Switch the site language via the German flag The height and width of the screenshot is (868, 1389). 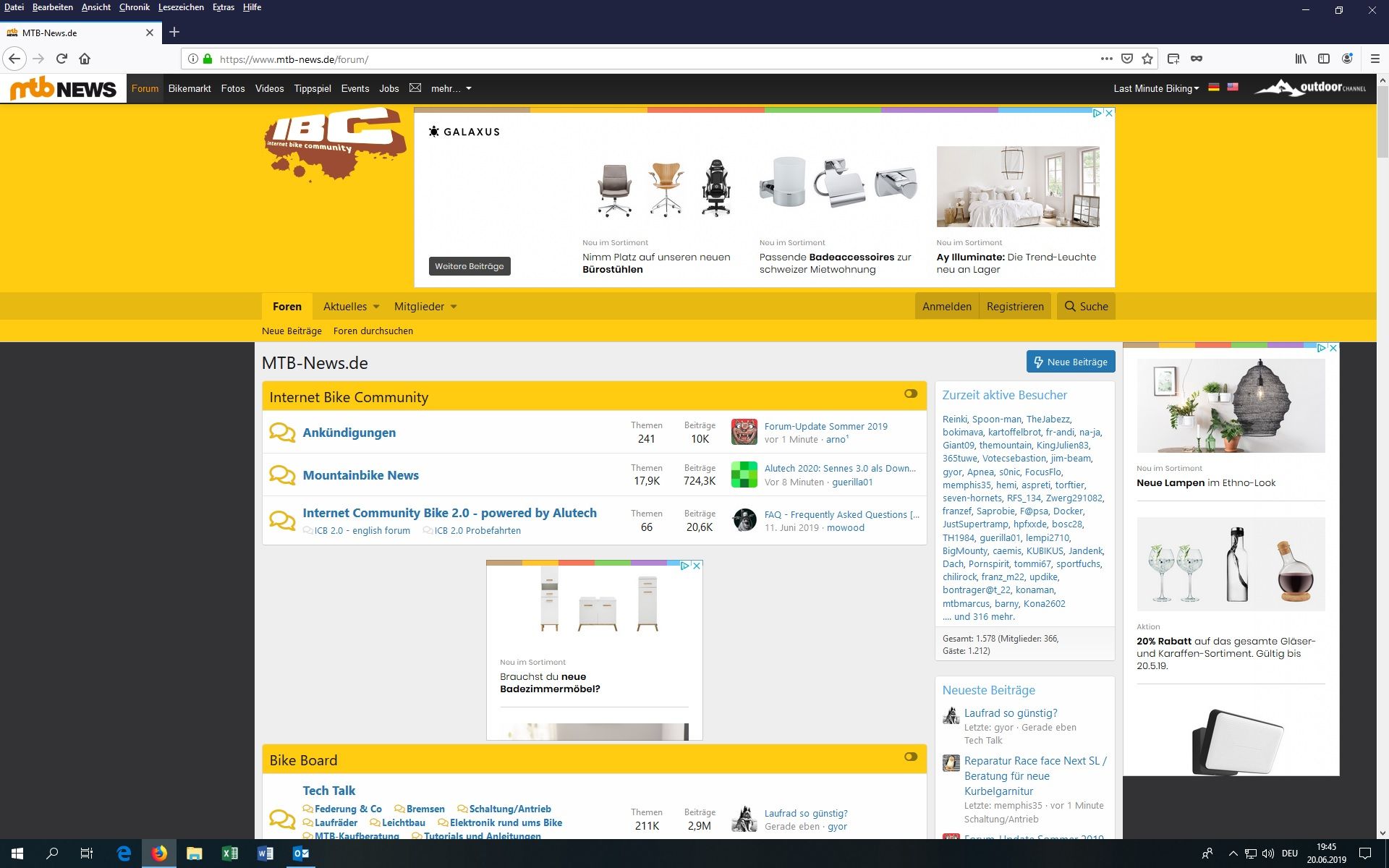(1214, 88)
